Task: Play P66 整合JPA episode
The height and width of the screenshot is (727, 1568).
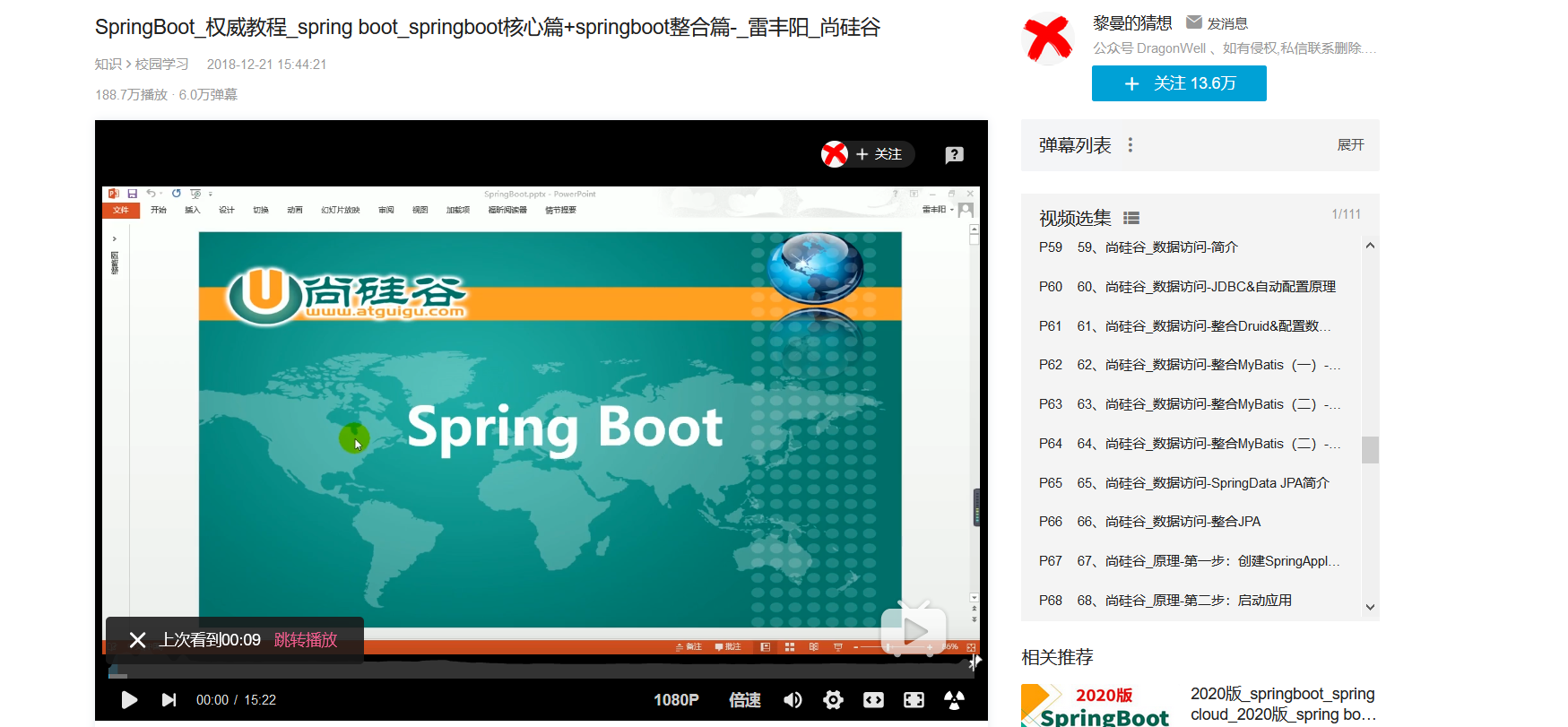Action: [x=1191, y=522]
